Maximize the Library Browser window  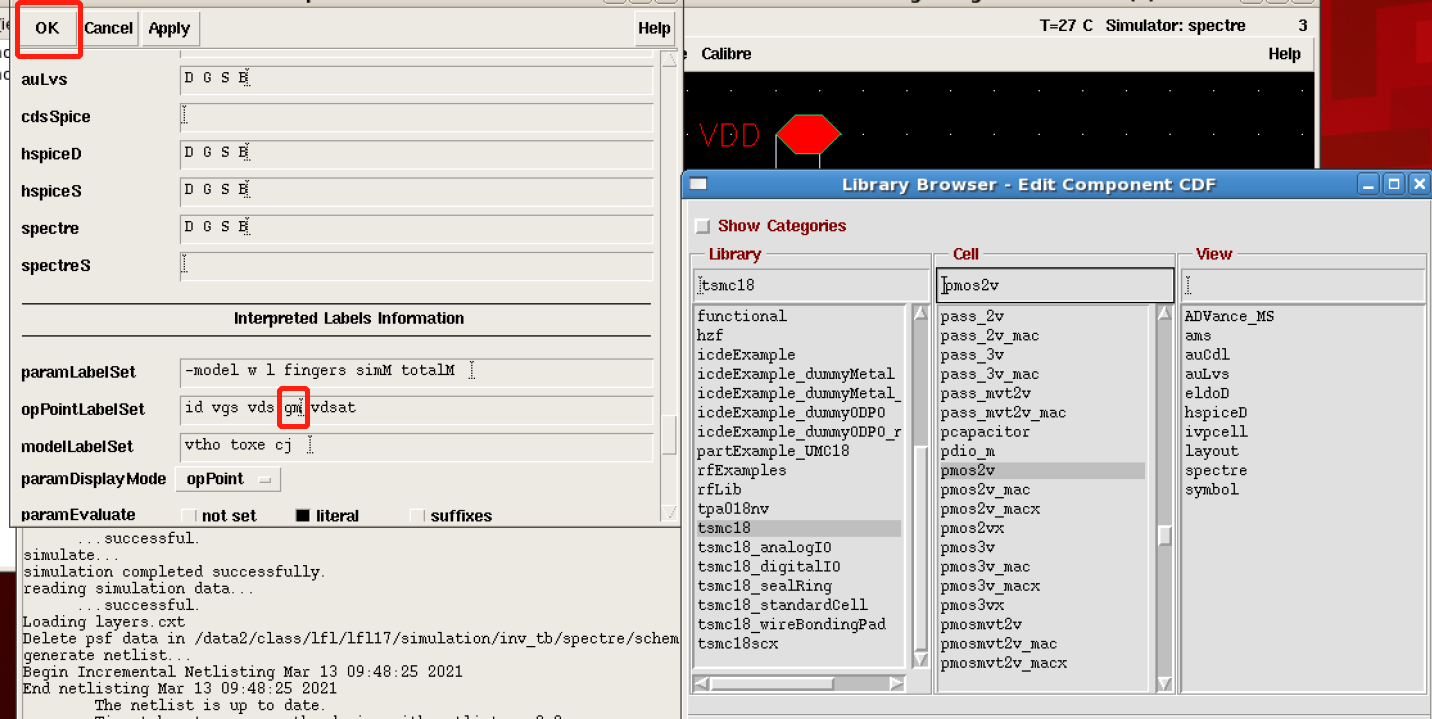1393,184
